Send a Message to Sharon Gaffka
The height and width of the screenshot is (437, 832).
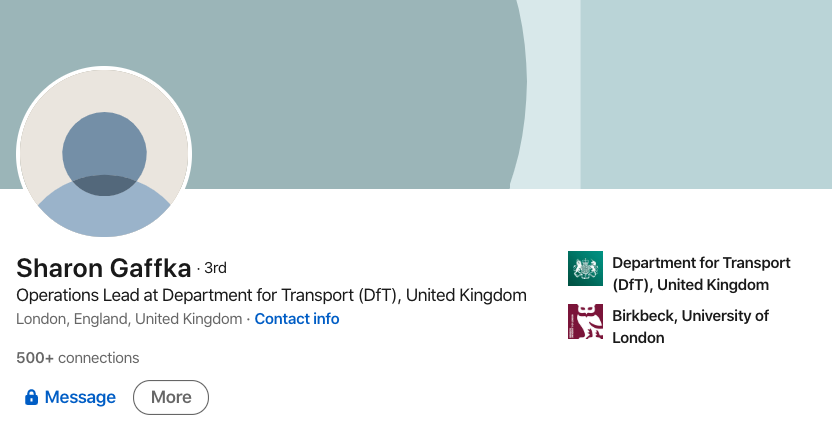pyautogui.click(x=71, y=397)
